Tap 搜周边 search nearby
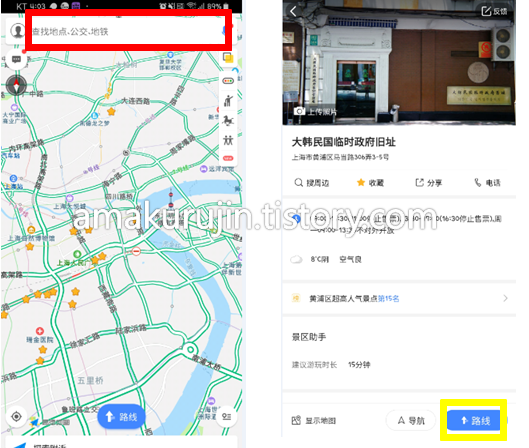The width and height of the screenshot is (529, 448). point(311,183)
